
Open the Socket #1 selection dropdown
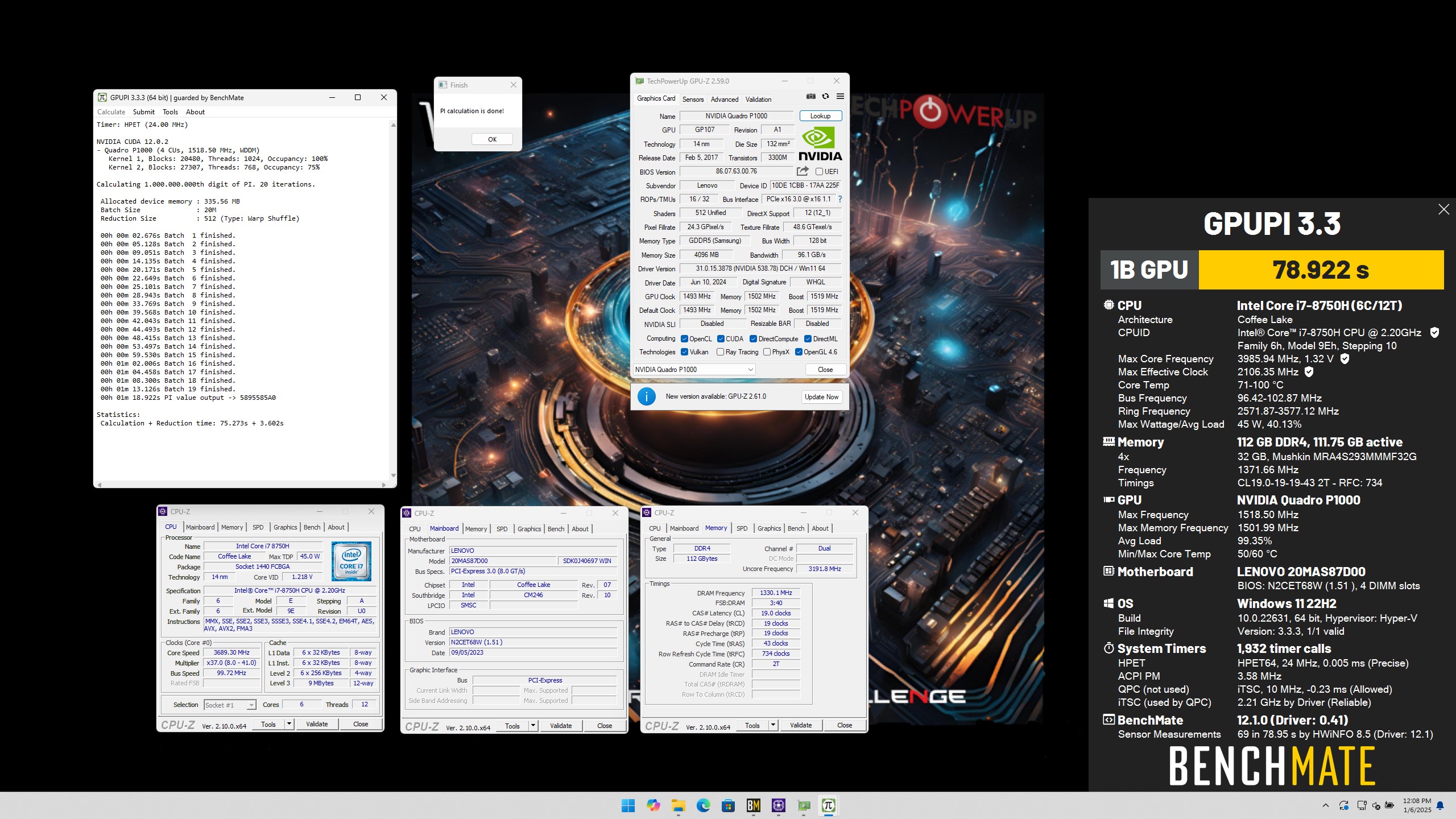(230, 705)
